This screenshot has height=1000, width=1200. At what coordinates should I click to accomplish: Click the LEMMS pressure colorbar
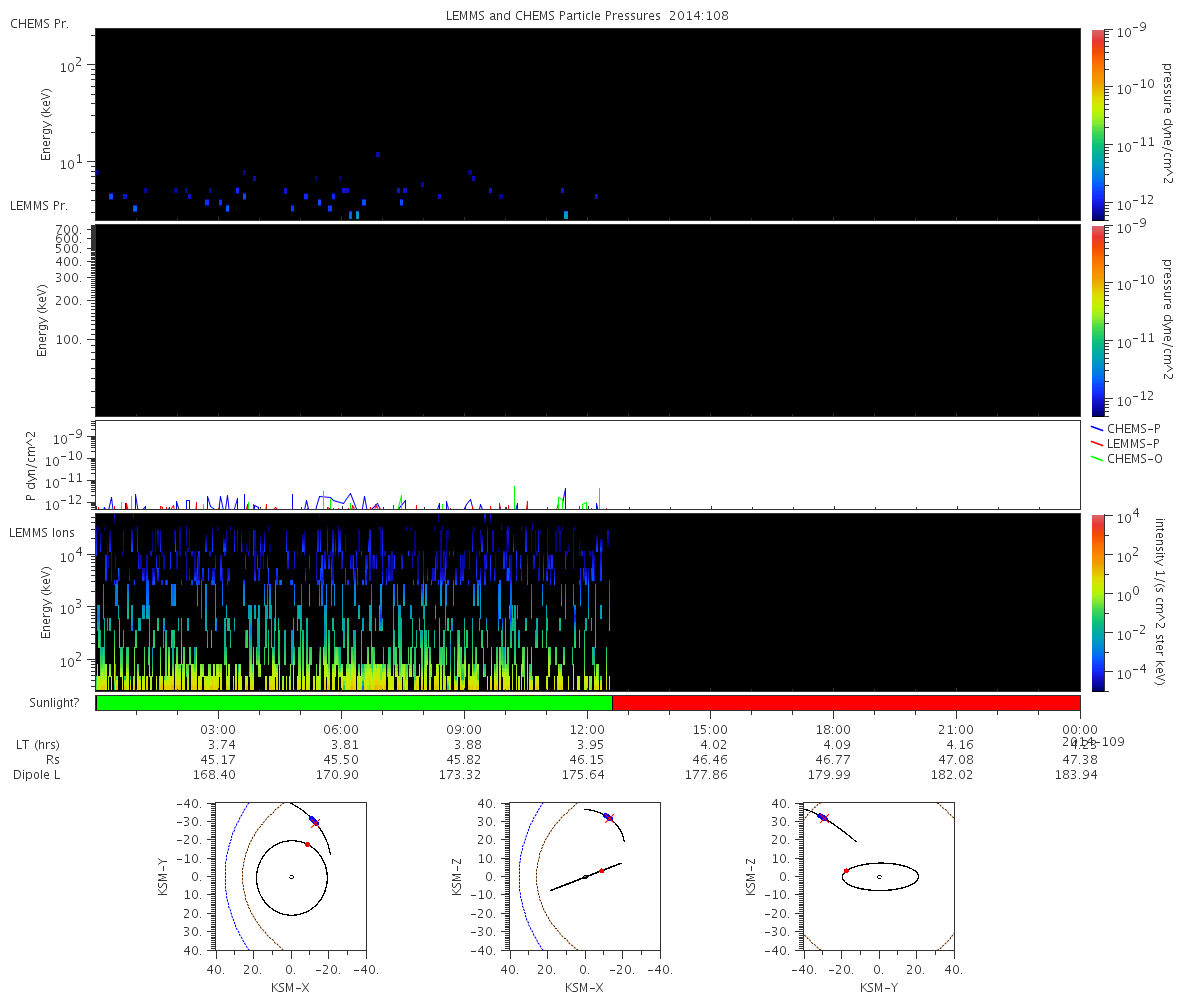1097,320
